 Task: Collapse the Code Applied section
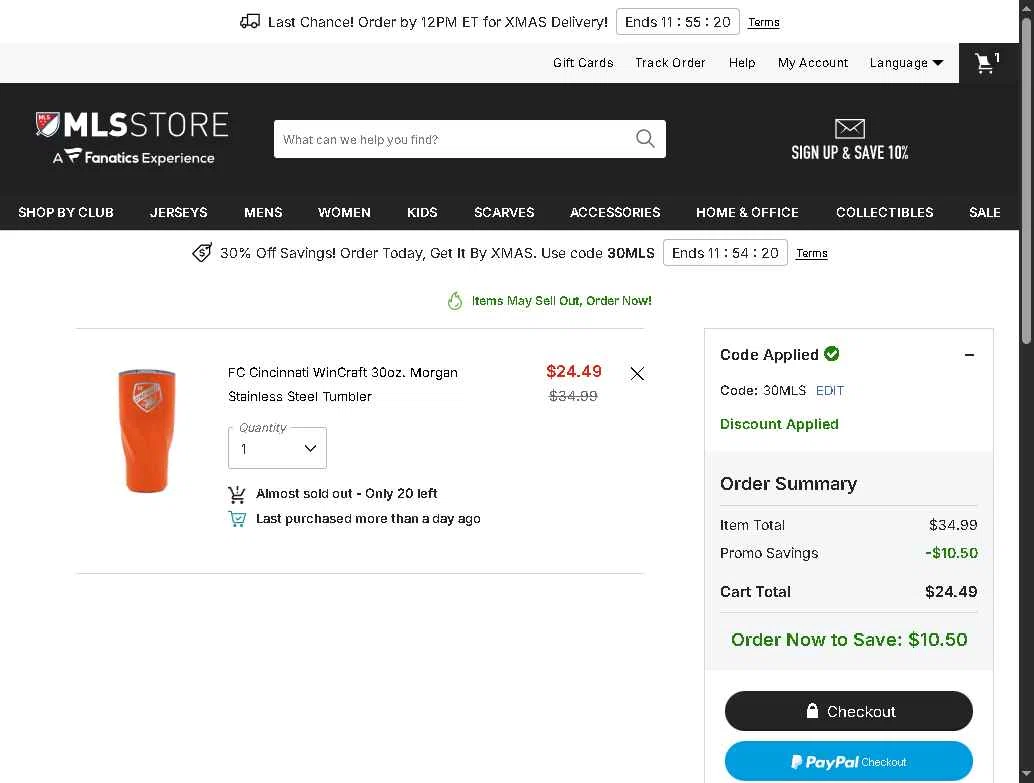[969, 355]
